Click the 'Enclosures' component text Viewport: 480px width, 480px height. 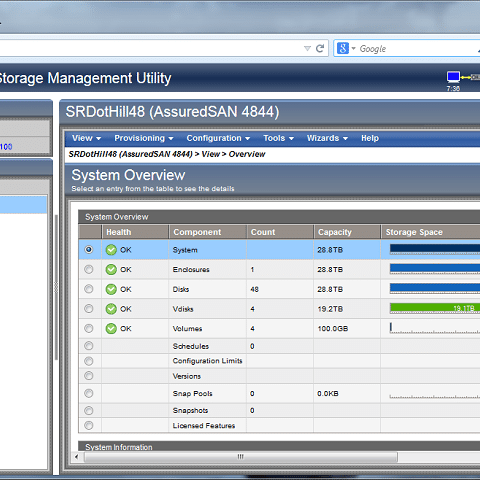[191, 270]
